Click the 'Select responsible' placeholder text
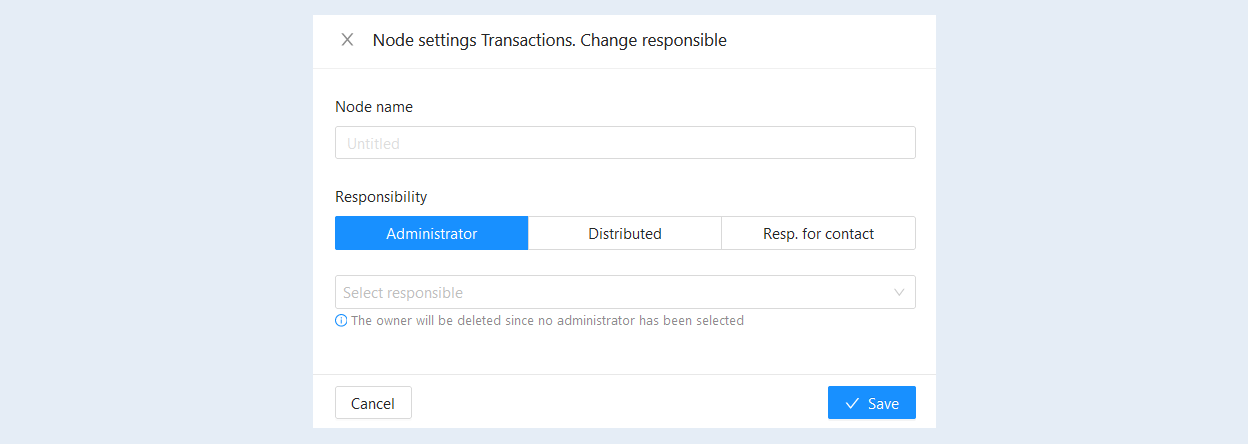 (403, 293)
